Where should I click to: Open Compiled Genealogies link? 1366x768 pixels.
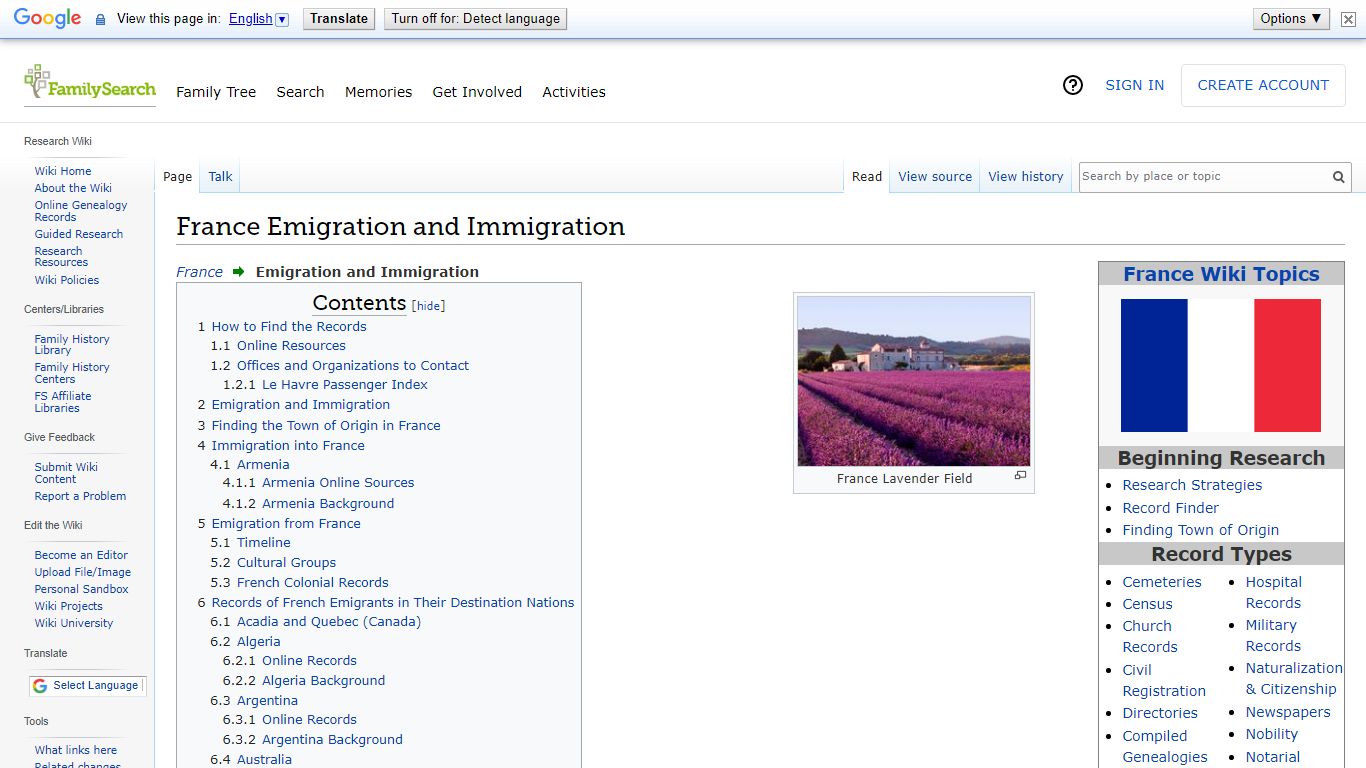pyautogui.click(x=1165, y=746)
